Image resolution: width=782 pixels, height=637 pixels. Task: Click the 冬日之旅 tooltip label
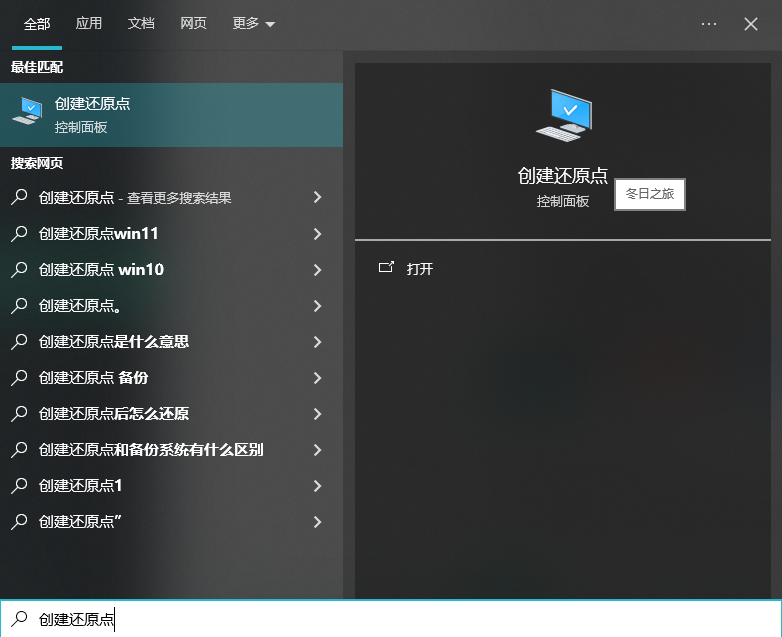pyautogui.click(x=650, y=194)
